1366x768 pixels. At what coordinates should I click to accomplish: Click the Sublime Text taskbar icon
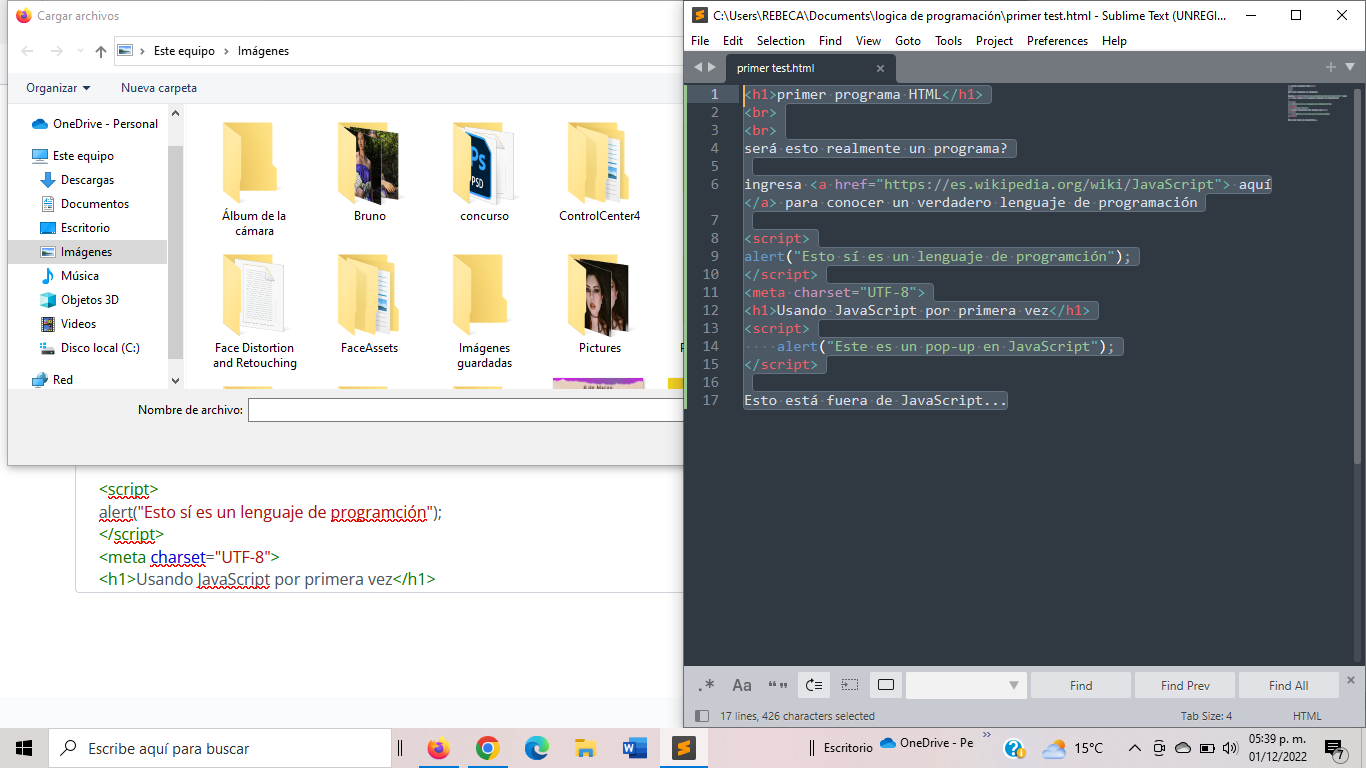pyautogui.click(x=683, y=748)
